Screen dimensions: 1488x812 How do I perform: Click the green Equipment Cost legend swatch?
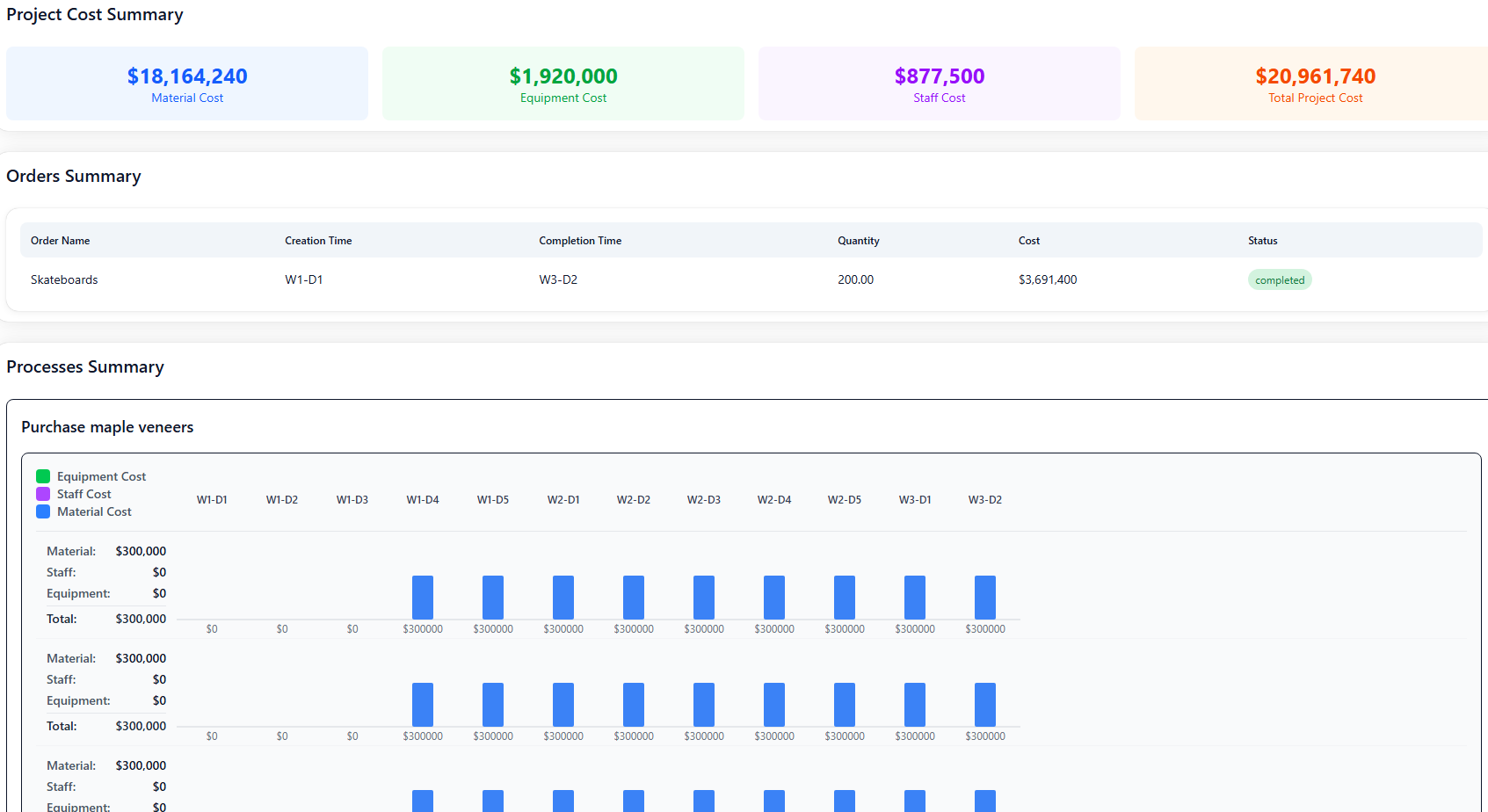coord(43,476)
